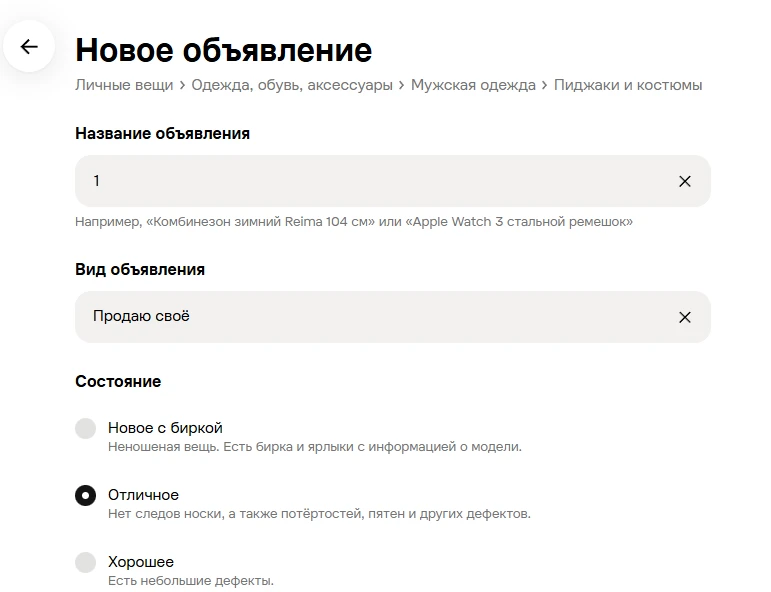Open 'Пиджаки и костюмы' breadcrumb
Viewport: 771px width, 592px height.
(628, 85)
